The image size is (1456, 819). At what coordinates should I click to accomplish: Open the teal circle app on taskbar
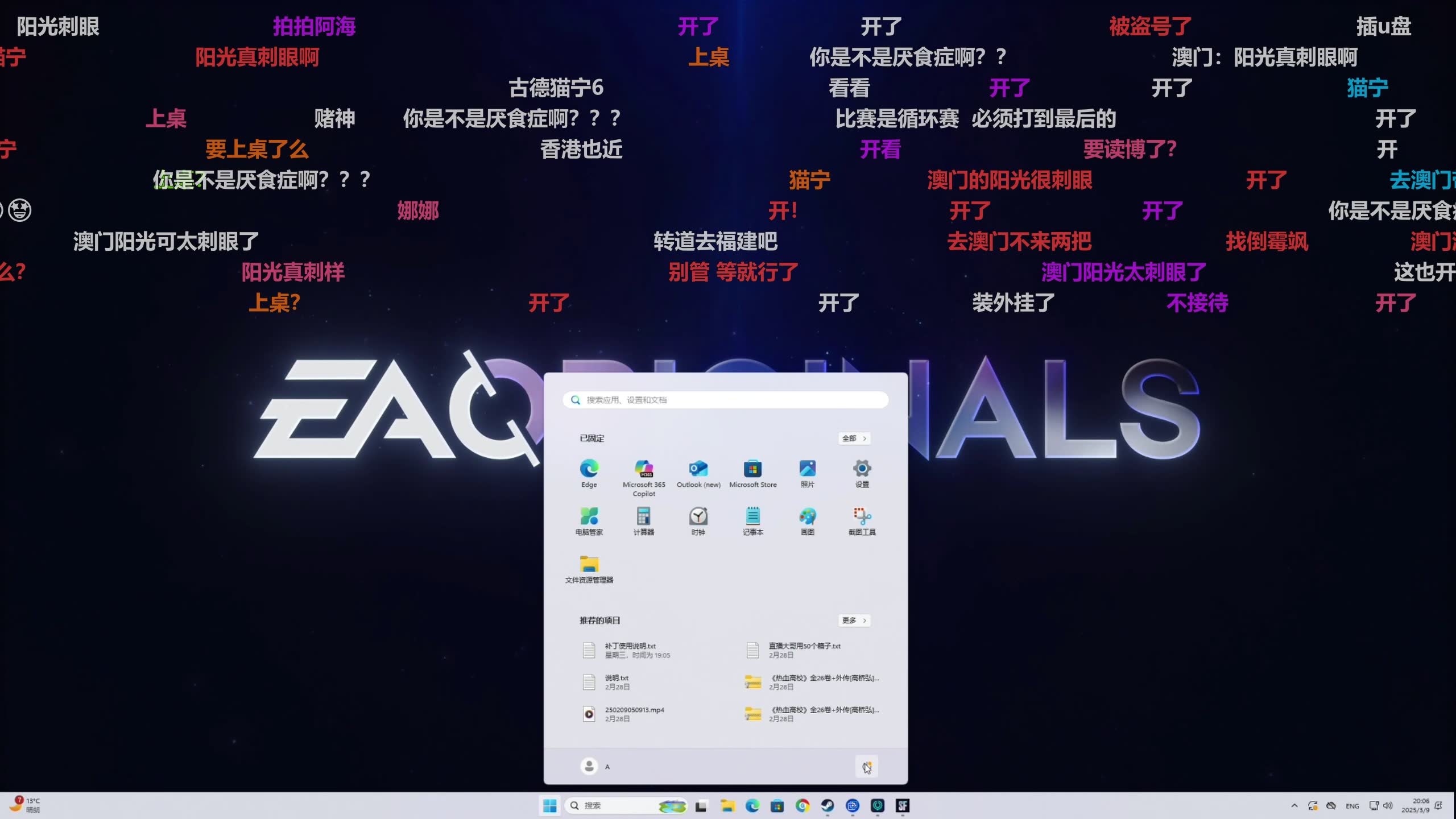point(878,805)
